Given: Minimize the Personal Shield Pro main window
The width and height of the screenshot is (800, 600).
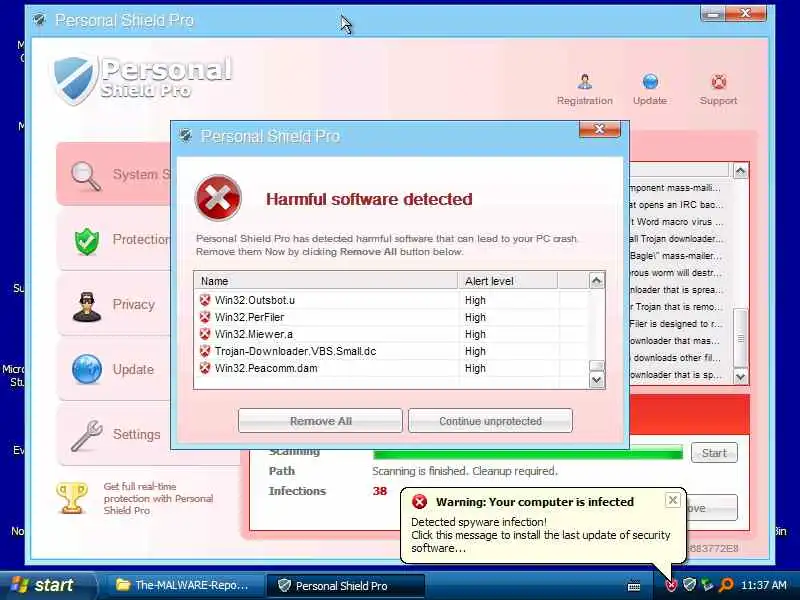Looking at the screenshot, I should coord(713,14).
